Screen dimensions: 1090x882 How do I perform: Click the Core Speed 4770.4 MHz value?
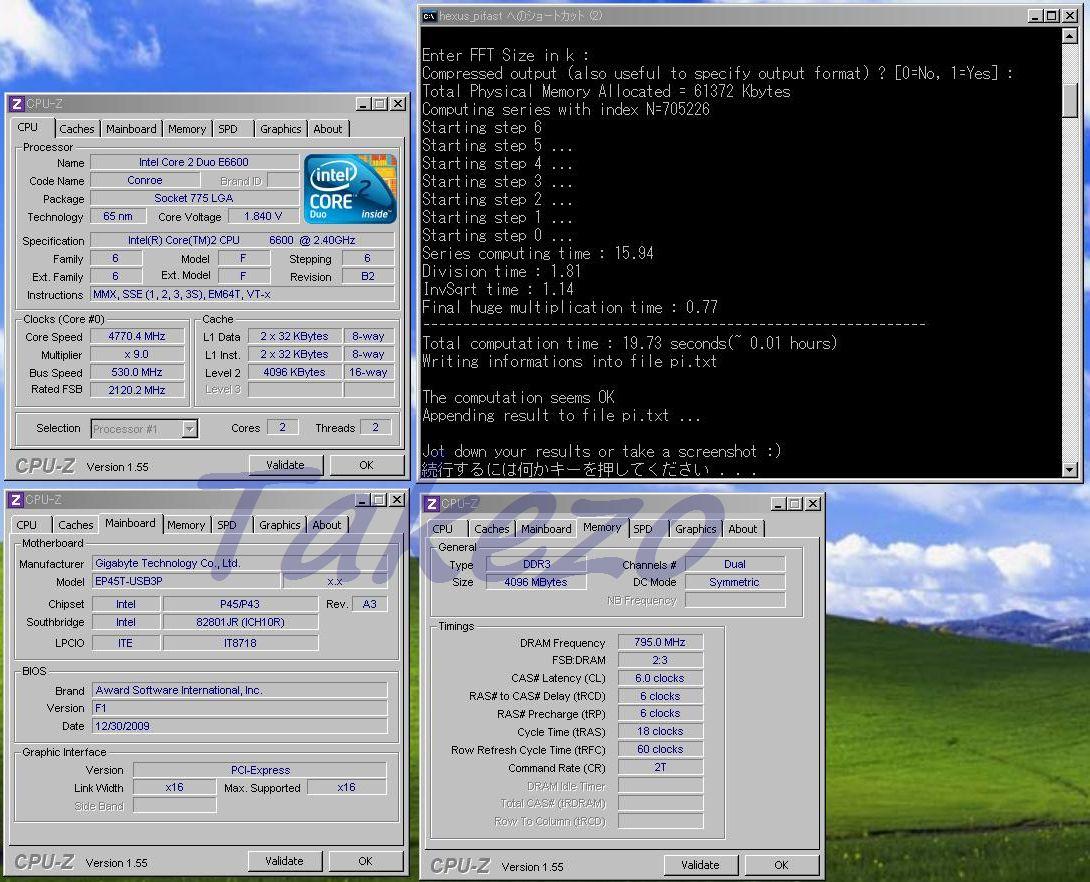click(137, 336)
